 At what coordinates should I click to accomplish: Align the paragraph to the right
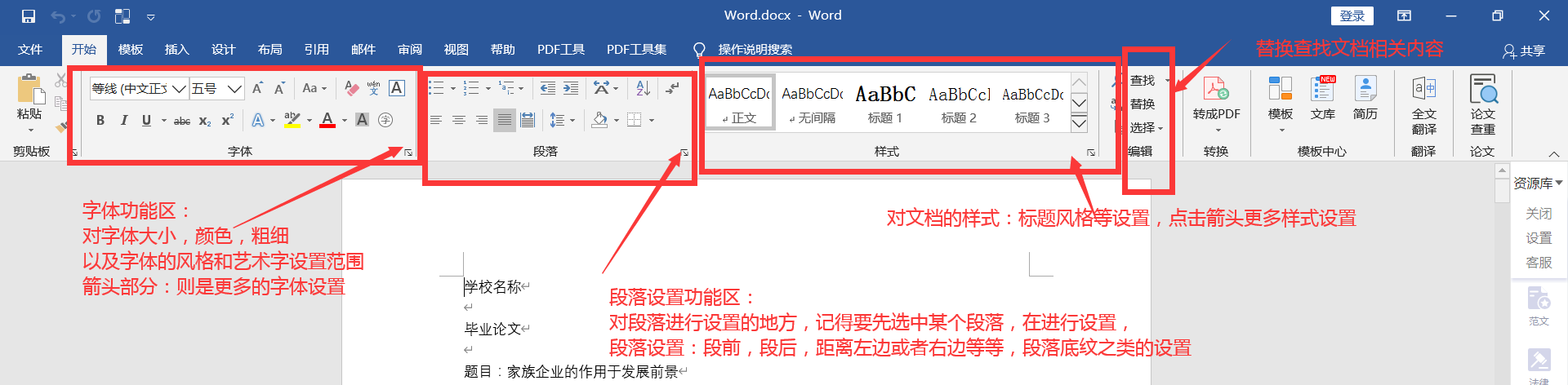pos(482,120)
